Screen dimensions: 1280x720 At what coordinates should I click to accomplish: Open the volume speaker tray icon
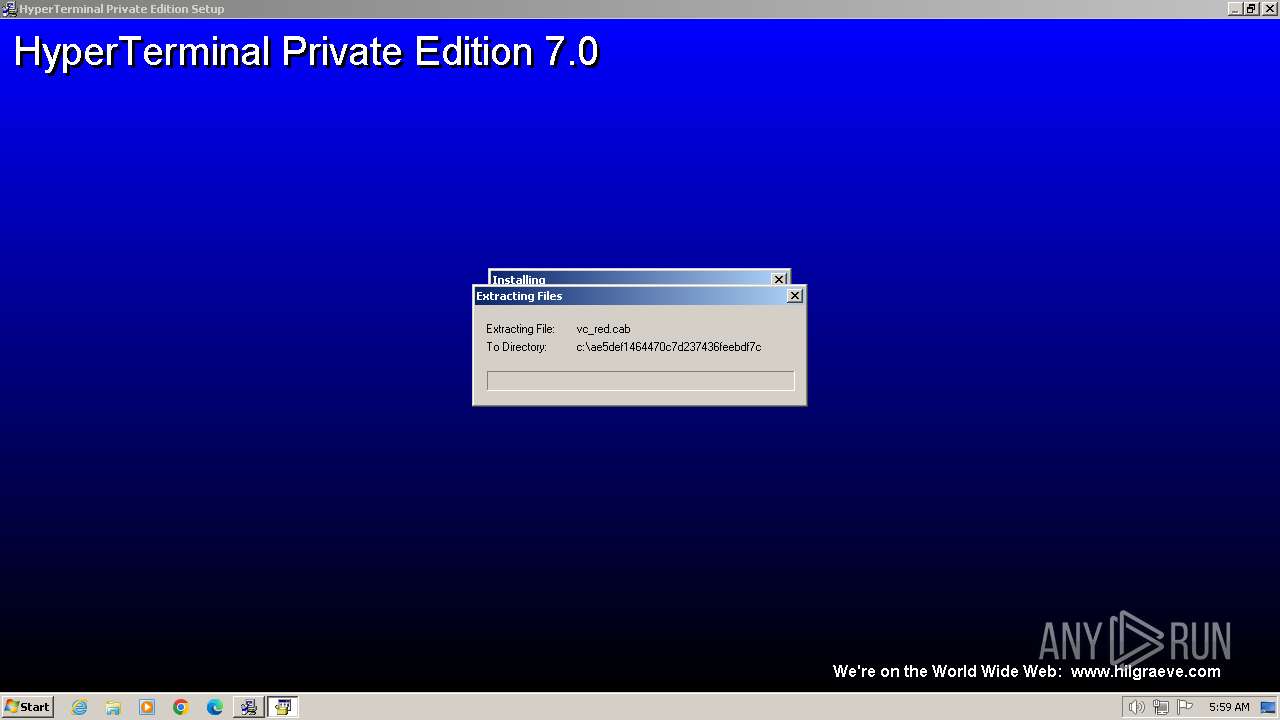coord(1137,707)
